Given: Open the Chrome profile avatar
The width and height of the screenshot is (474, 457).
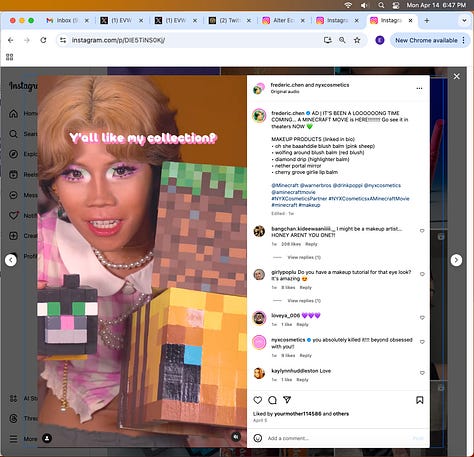Looking at the screenshot, I should pos(380,40).
